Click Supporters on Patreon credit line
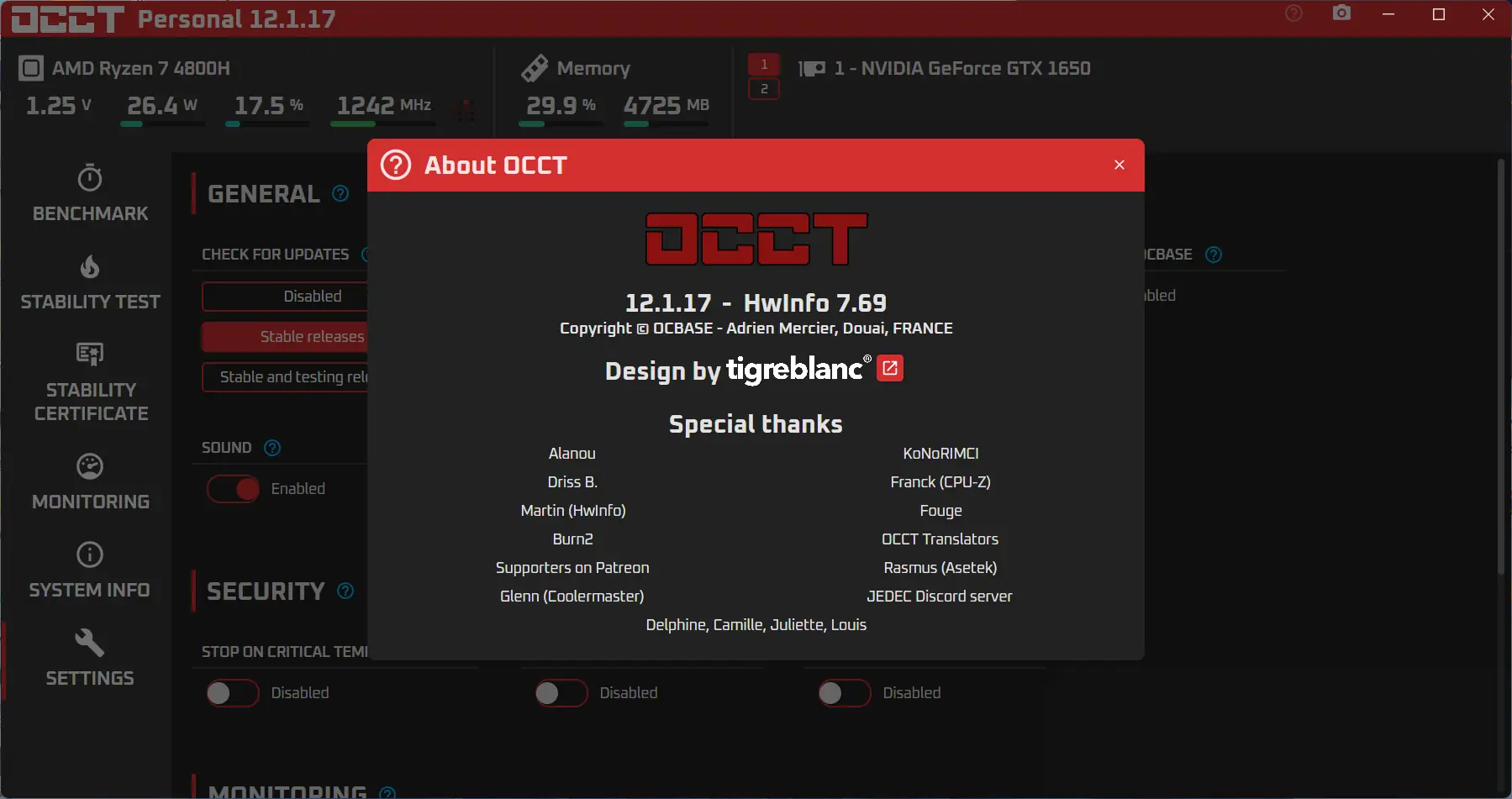Screen dimensions: 1512x799 572,568
